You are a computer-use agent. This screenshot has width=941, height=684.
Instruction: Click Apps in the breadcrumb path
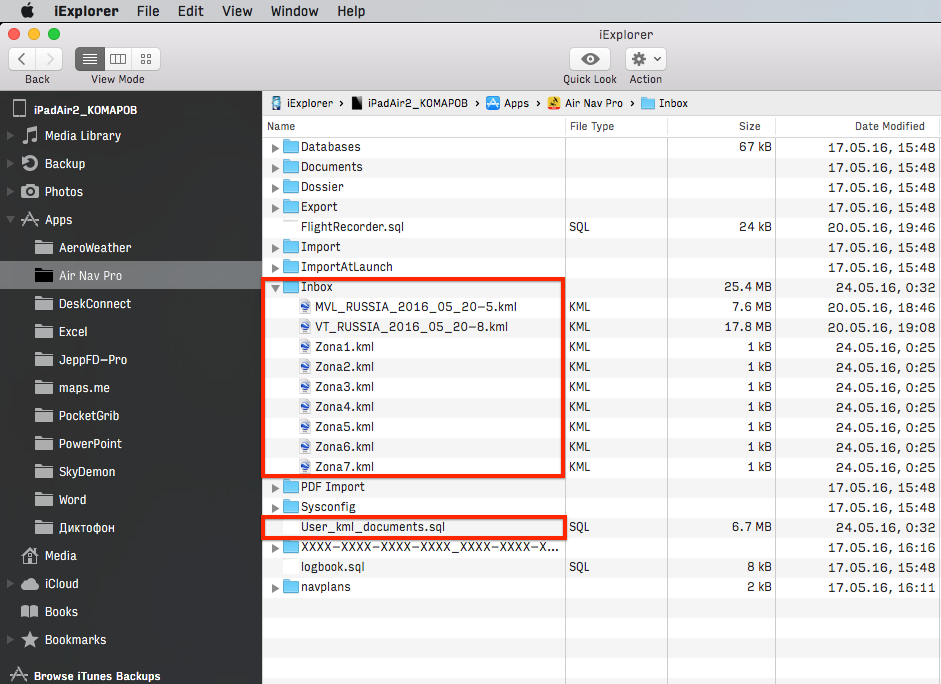coord(516,103)
